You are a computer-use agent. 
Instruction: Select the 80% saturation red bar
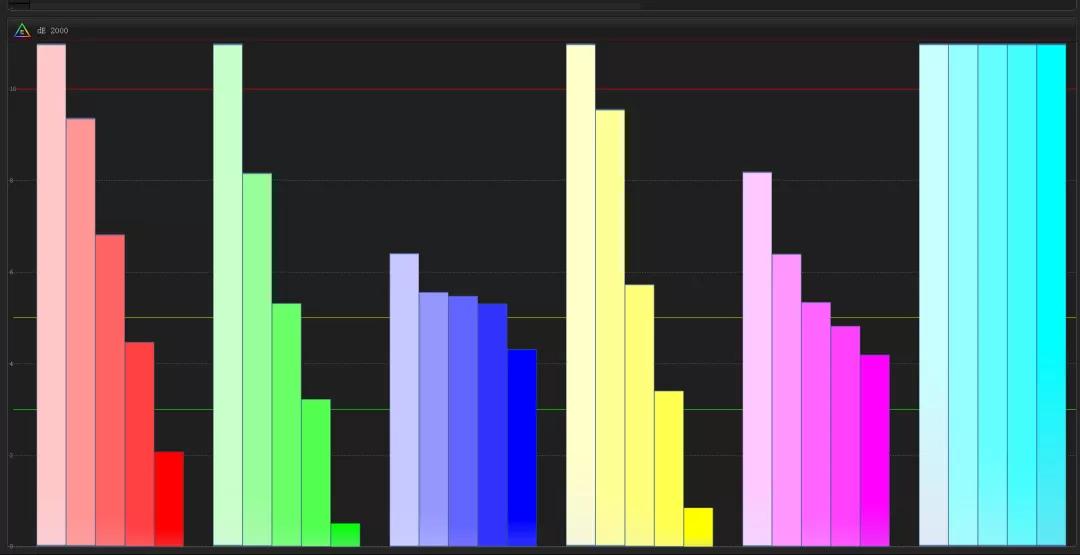(x=140, y=444)
